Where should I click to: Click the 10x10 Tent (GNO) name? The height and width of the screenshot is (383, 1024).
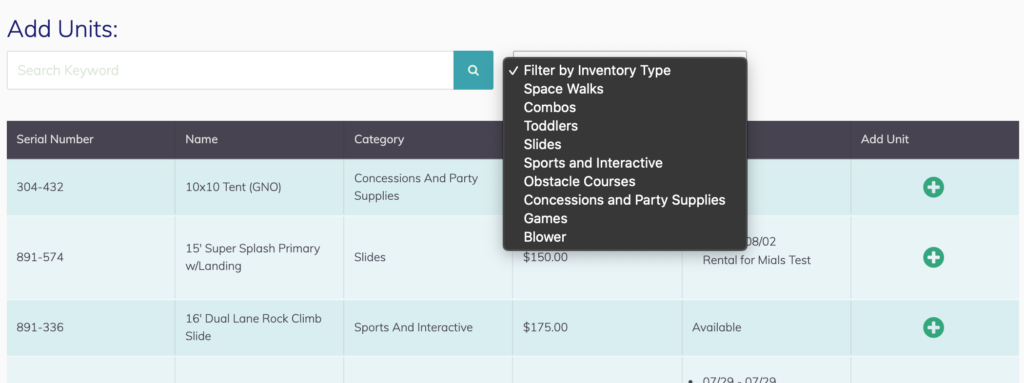(x=233, y=188)
